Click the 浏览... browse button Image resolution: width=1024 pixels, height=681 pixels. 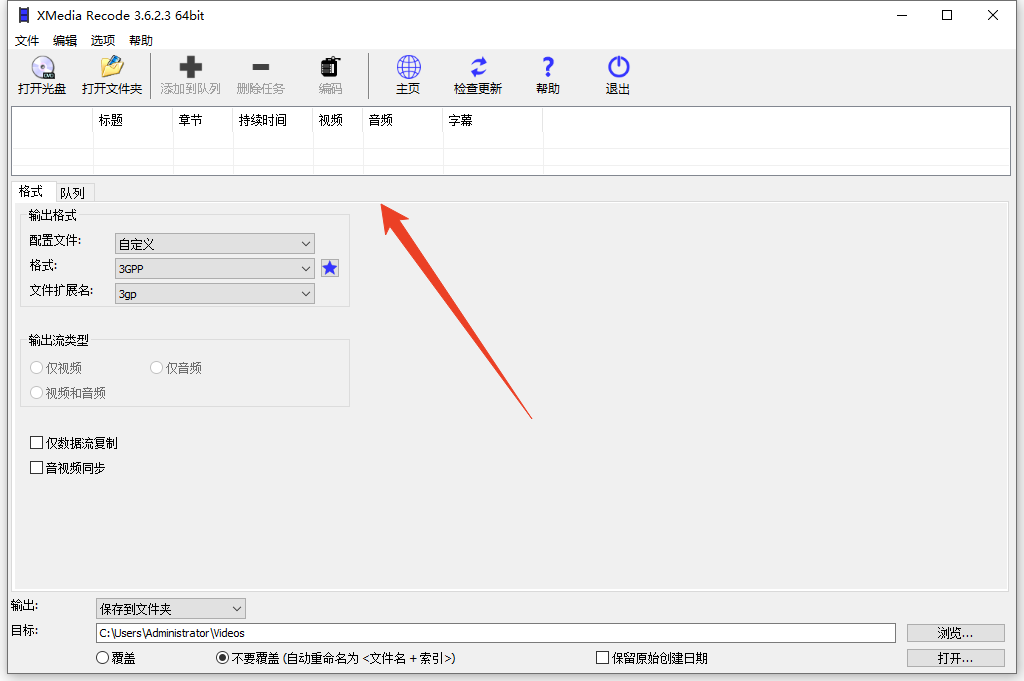coord(955,633)
